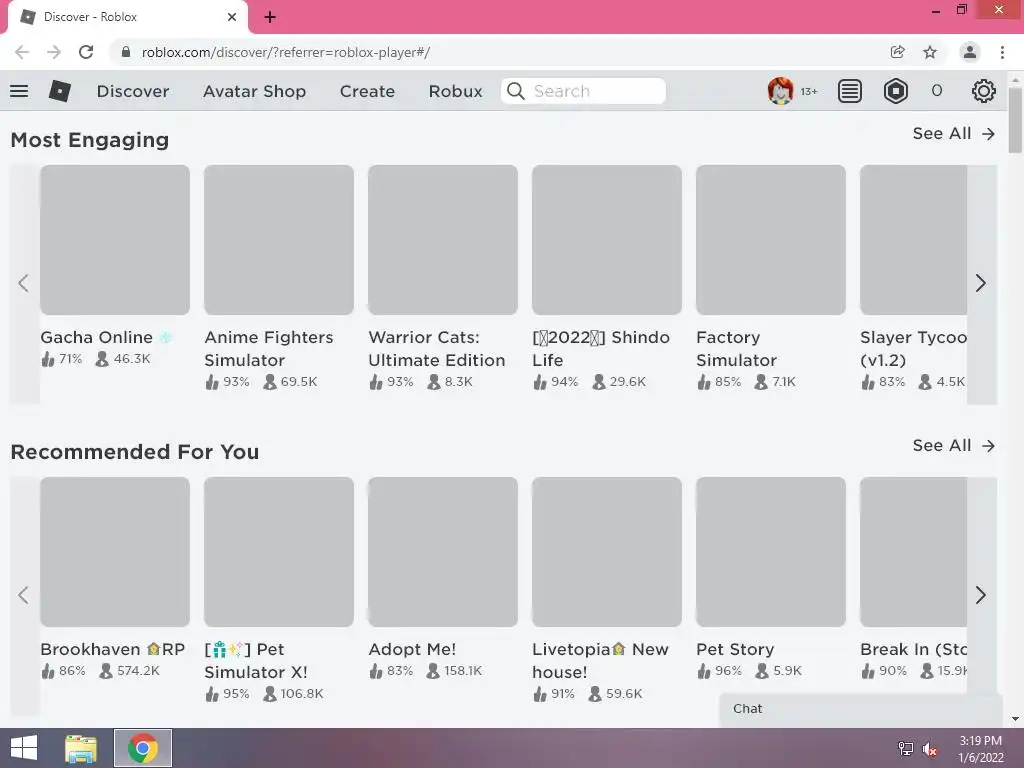Image resolution: width=1024 pixels, height=768 pixels.
Task: Open File Explorer from taskbar
Action: pyautogui.click(x=81, y=748)
